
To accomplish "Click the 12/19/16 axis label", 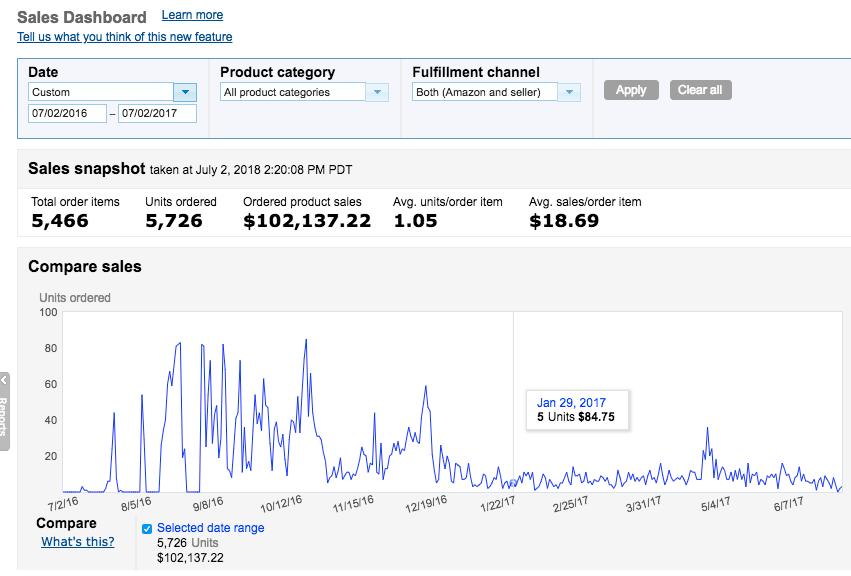I will [x=427, y=504].
